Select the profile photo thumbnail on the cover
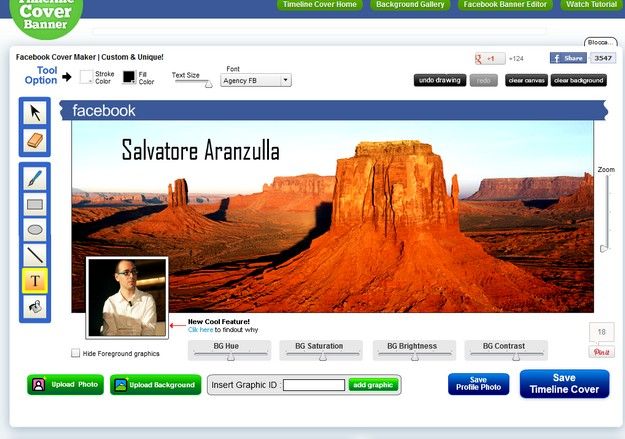Image resolution: width=625 pixels, height=439 pixels. pos(127,297)
